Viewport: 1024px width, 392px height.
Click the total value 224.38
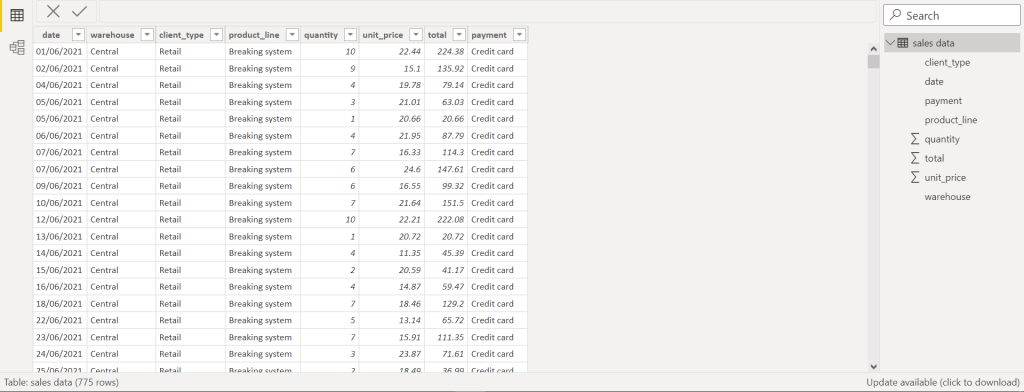click(x=445, y=52)
